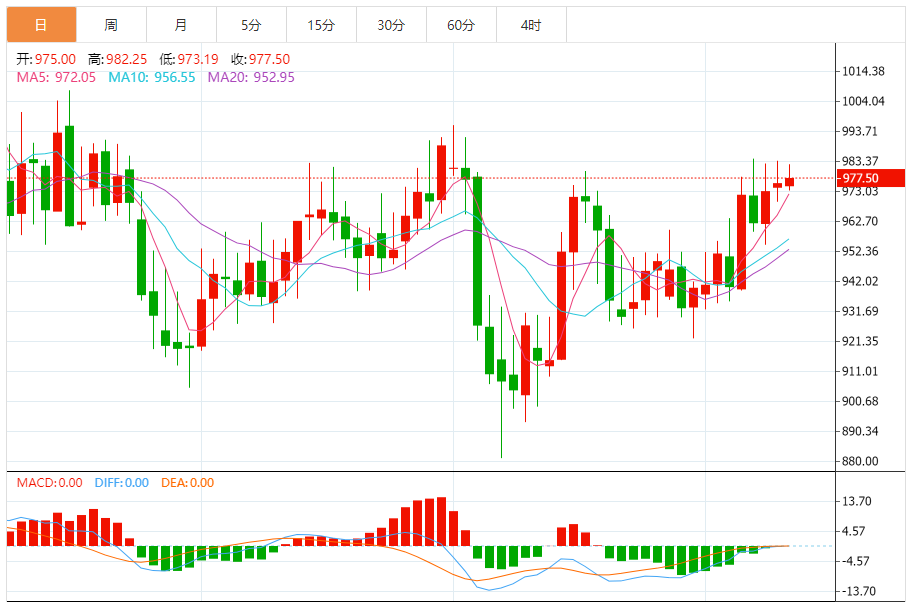Image resolution: width=912 pixels, height=602 pixels.
Task: Click the 1004.04 price axis label
Action: (863, 101)
